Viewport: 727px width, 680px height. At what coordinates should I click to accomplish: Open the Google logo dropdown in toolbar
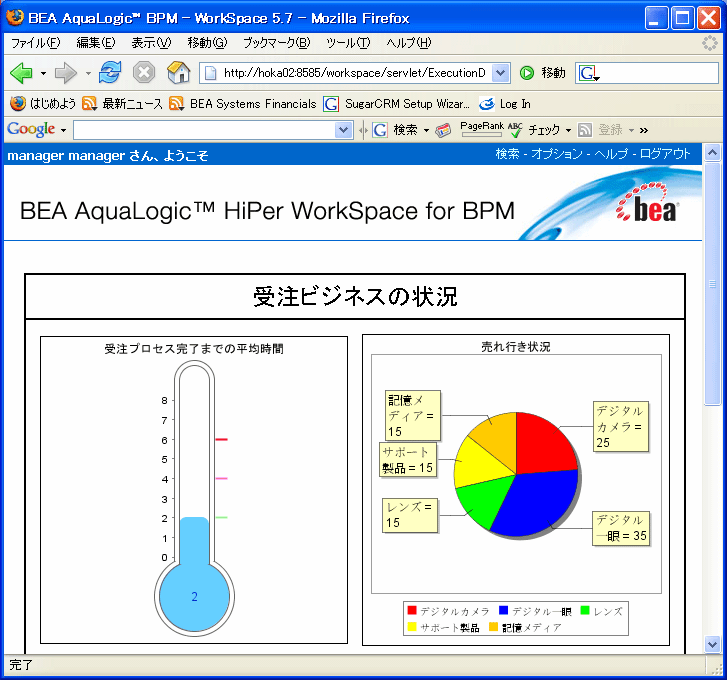pyautogui.click(x=64, y=130)
